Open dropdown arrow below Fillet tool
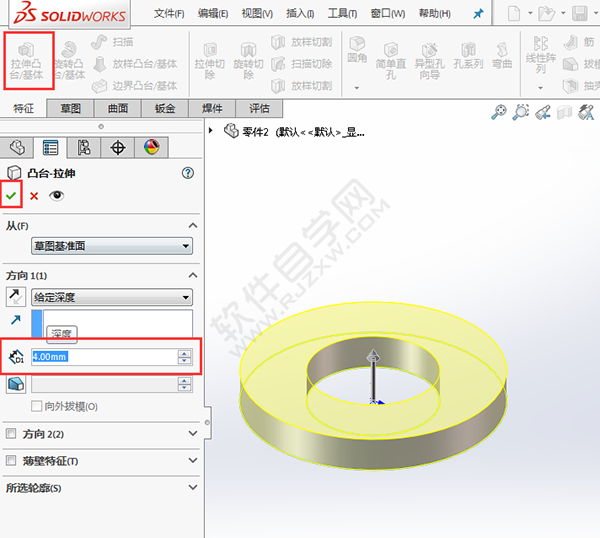600x538 pixels. pos(357,88)
